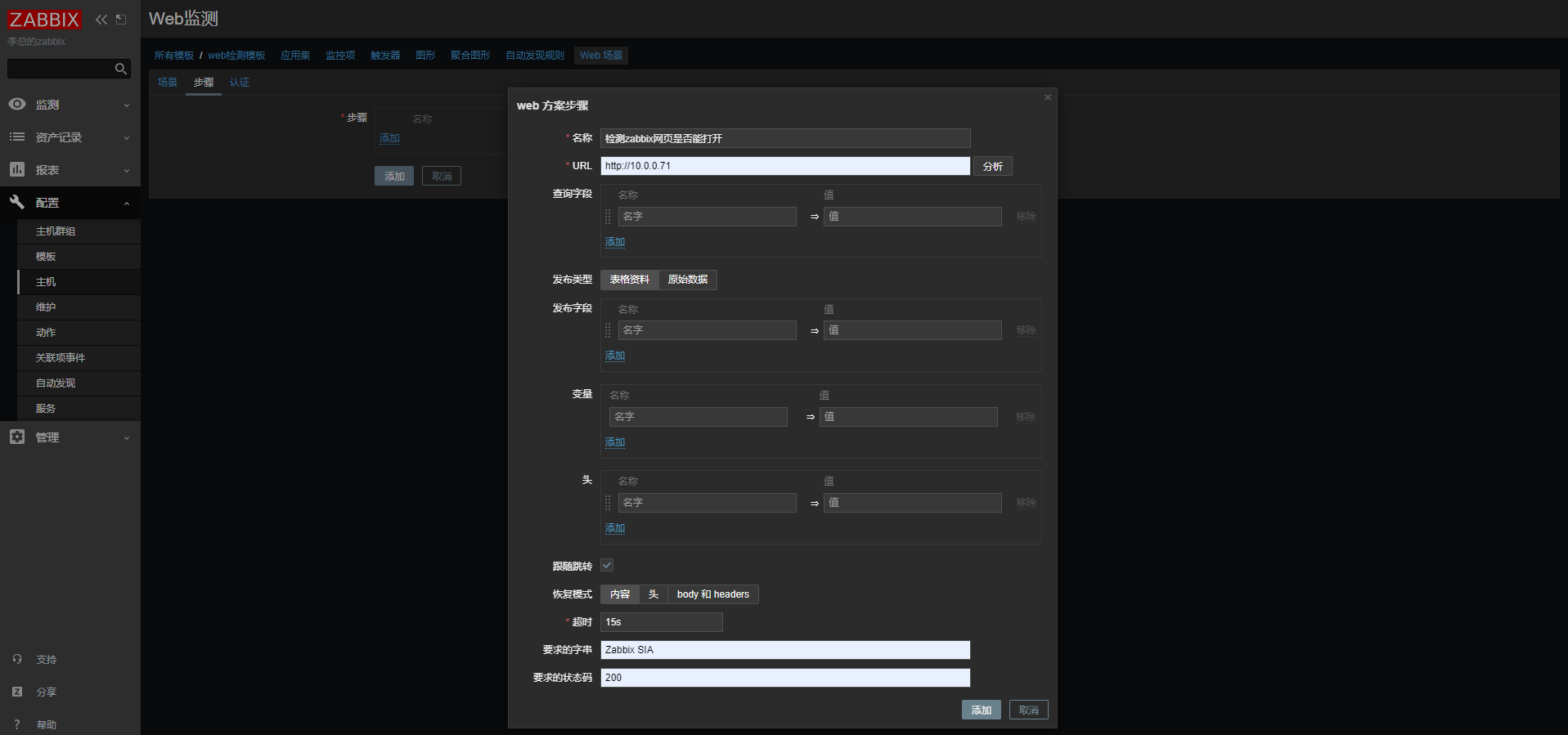The image size is (1568, 735).
Task: Click 所有模板 breadcrumb link
Action: [x=174, y=56]
